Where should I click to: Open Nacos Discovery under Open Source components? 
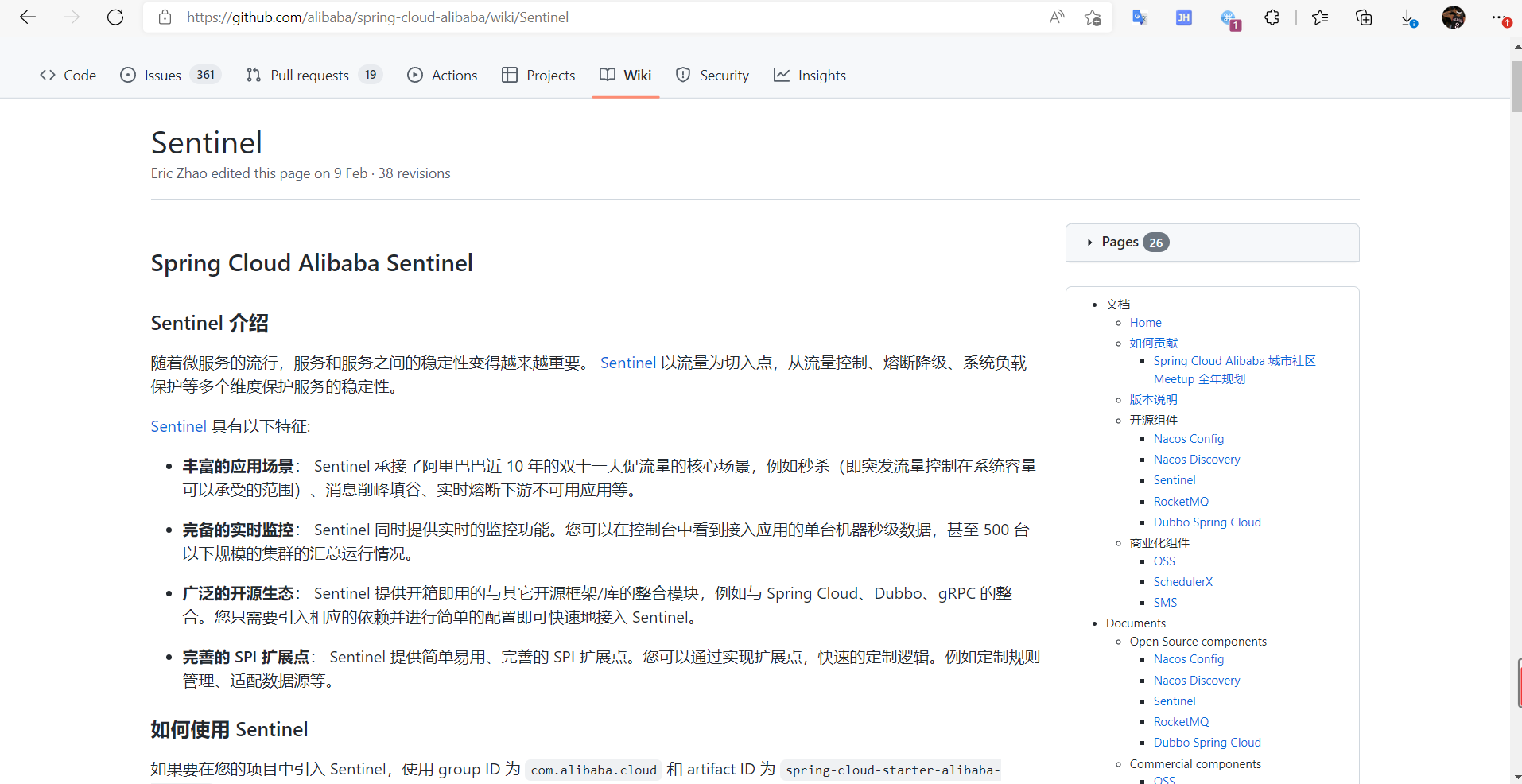tap(1197, 681)
